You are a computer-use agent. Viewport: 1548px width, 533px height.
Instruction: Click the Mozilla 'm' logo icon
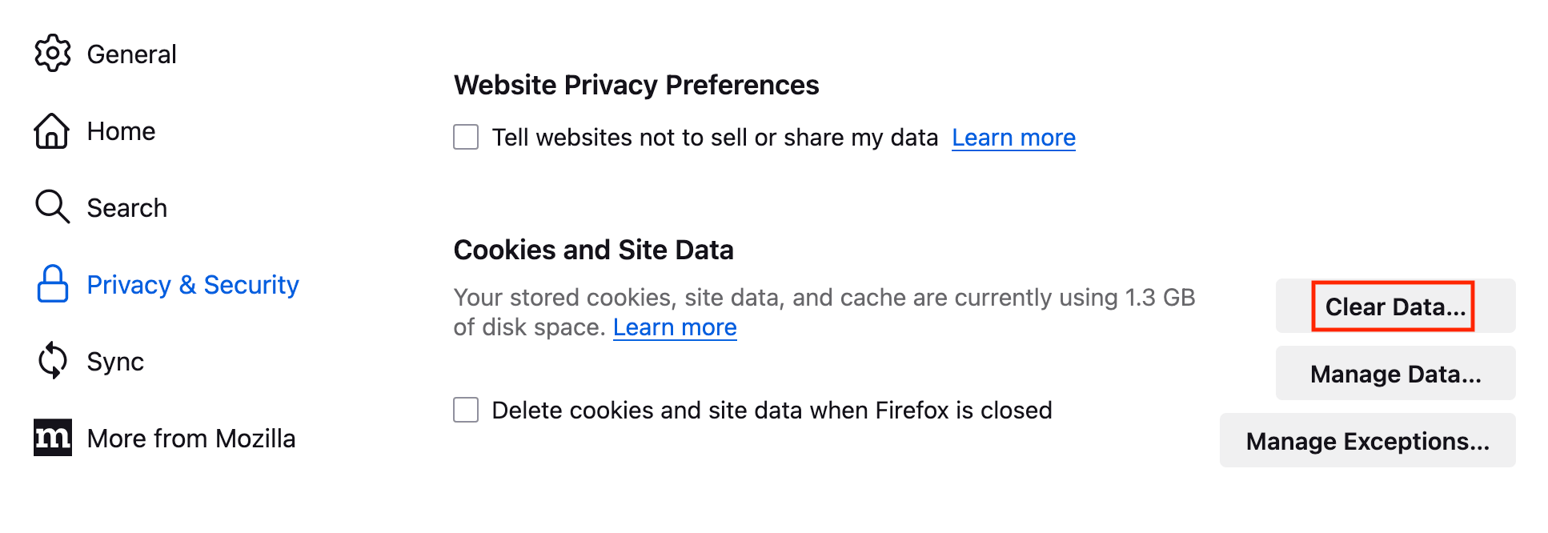tap(52, 439)
